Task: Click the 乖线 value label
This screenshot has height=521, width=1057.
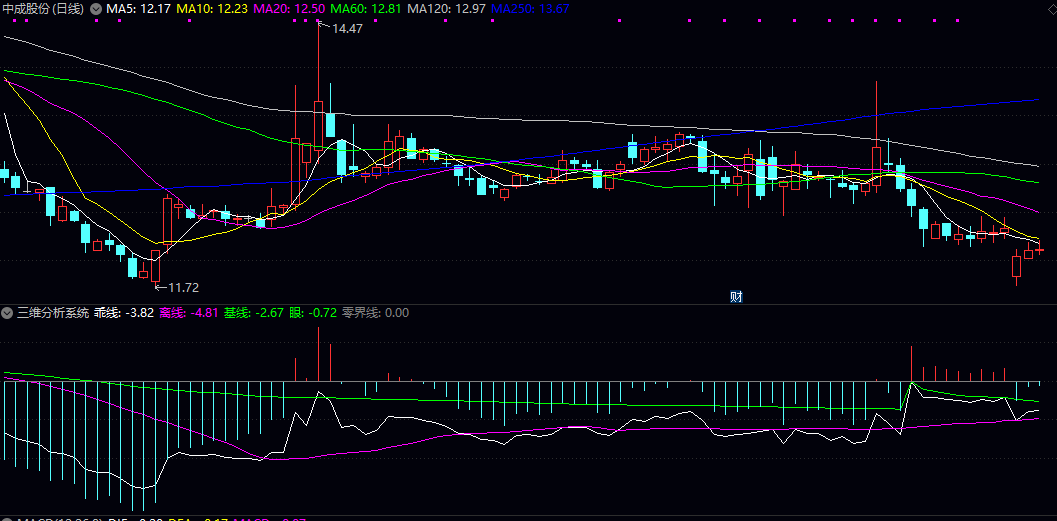Action: point(124,313)
